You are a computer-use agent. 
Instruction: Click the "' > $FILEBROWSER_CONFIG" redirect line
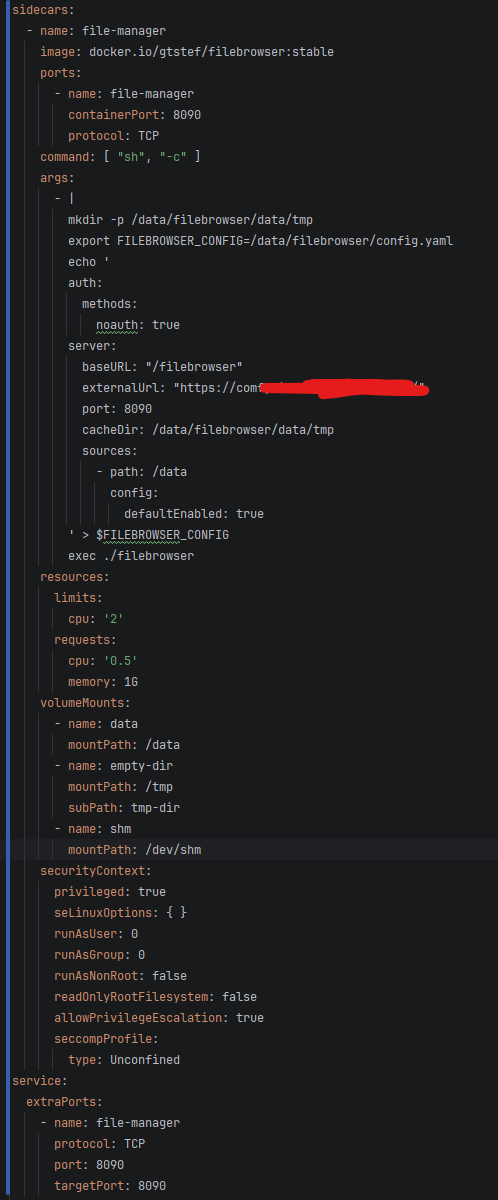click(148, 535)
